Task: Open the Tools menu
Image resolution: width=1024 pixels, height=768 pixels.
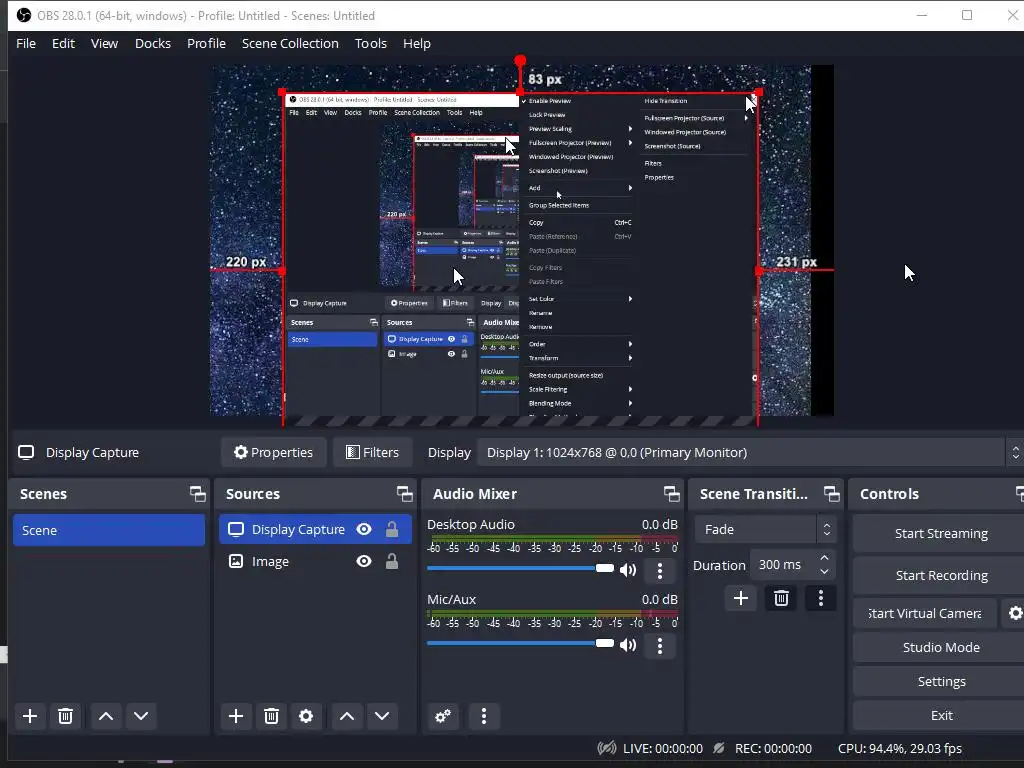Action: tap(371, 44)
